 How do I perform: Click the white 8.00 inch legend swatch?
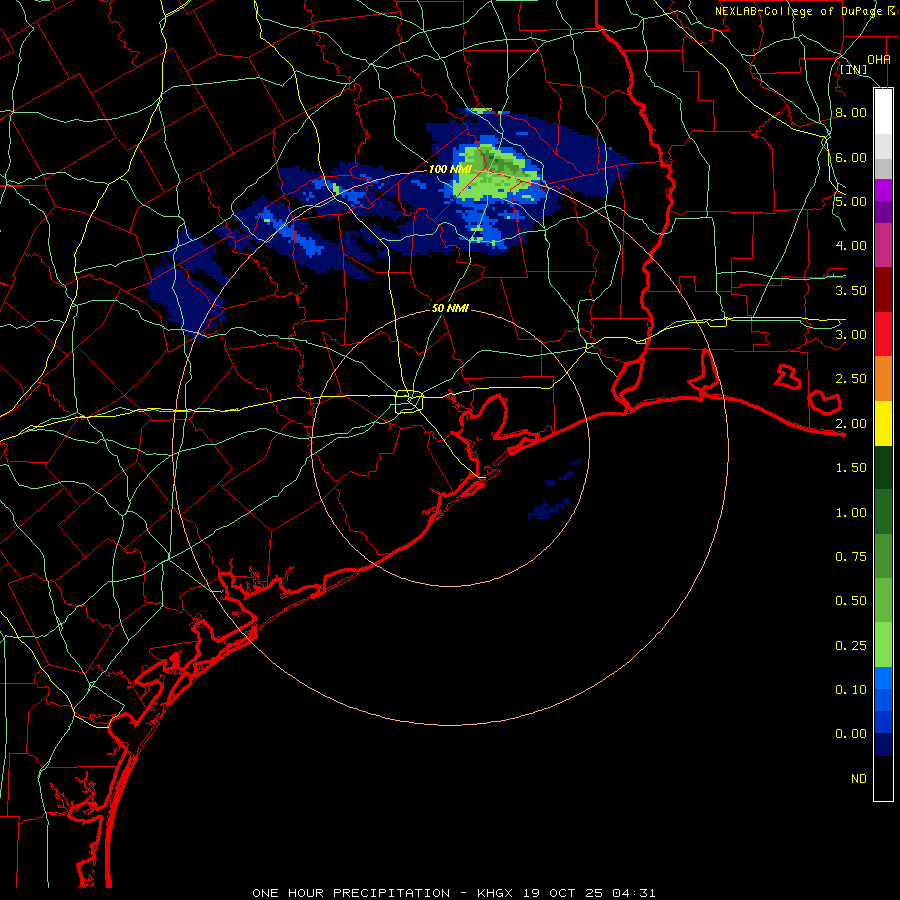[x=883, y=111]
